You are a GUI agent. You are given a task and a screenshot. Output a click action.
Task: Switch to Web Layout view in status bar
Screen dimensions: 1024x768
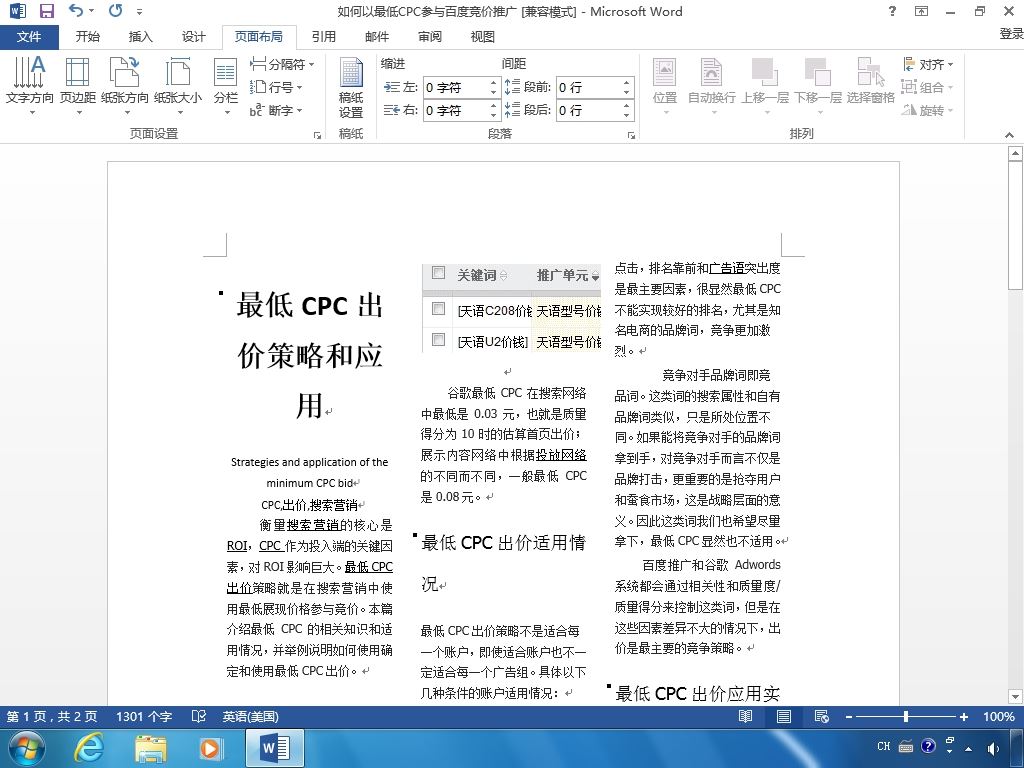pyautogui.click(x=822, y=716)
